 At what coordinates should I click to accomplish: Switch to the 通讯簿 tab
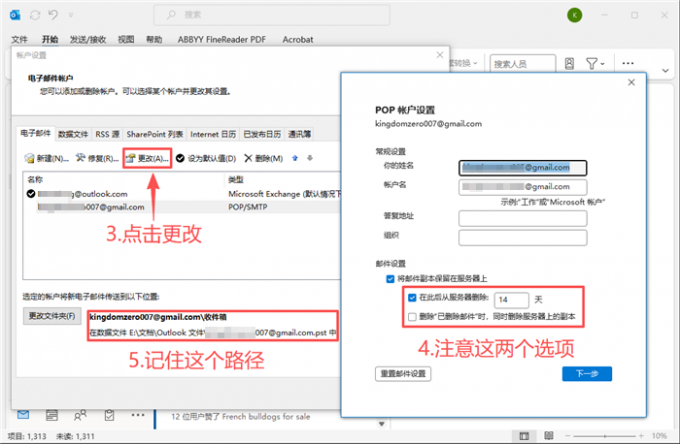(299, 134)
